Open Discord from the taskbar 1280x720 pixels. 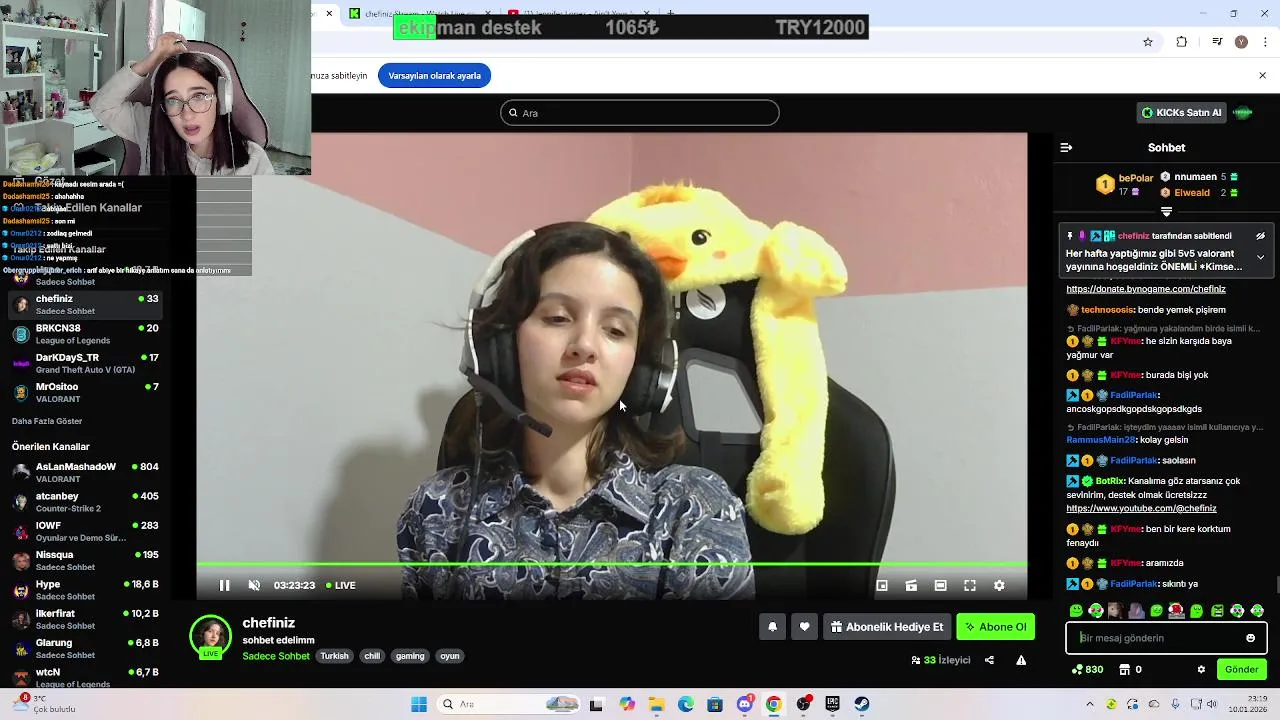point(744,704)
